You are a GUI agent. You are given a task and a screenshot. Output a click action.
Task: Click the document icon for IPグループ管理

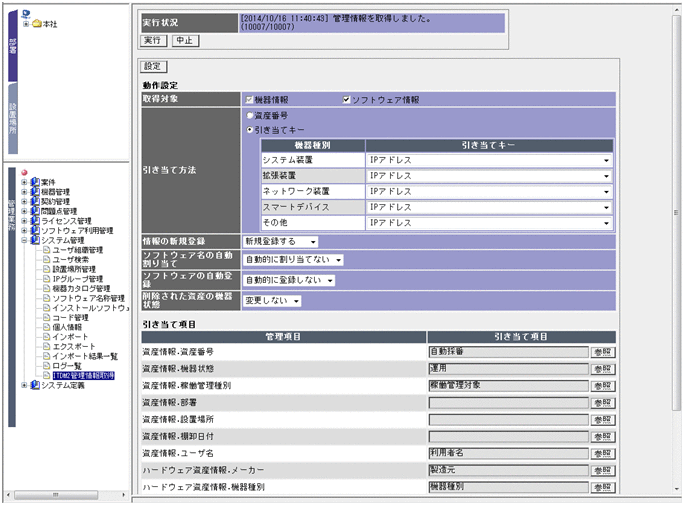coord(46,279)
